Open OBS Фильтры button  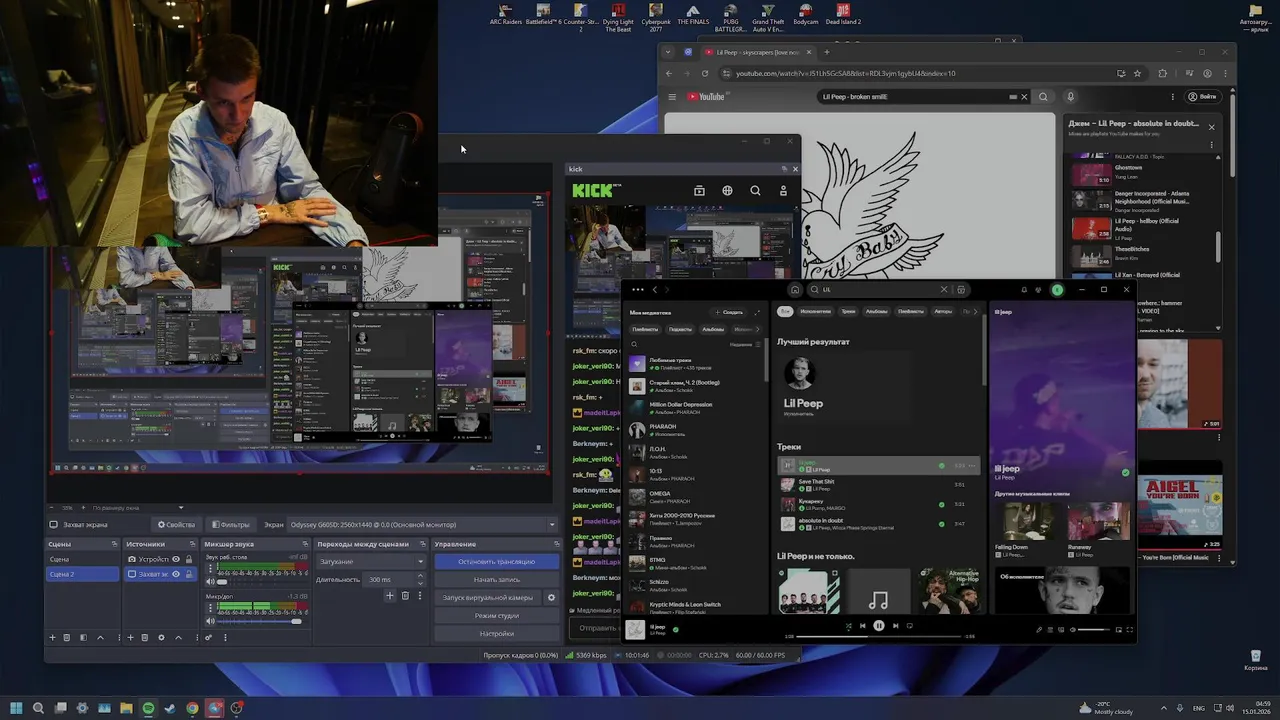pyautogui.click(x=230, y=524)
